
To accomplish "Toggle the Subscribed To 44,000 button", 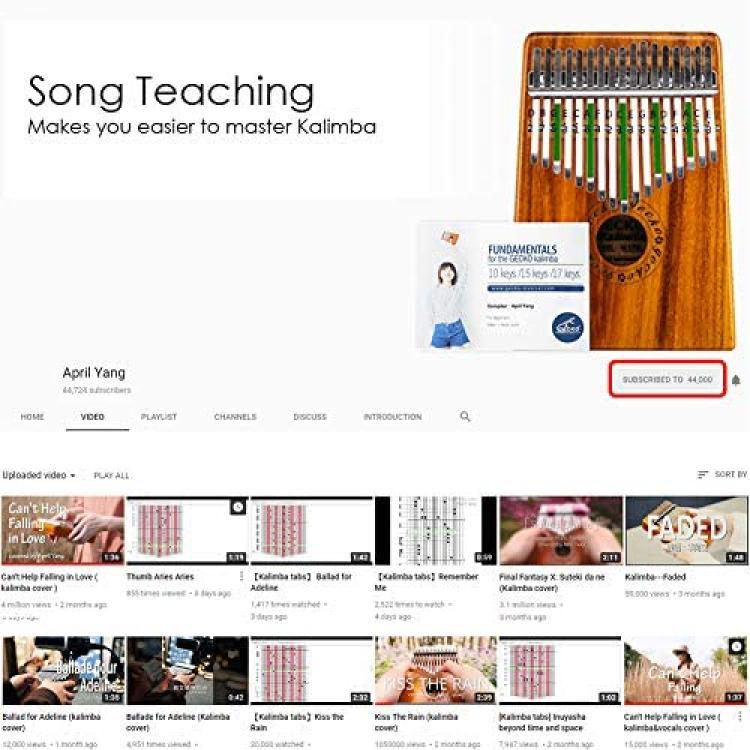I will point(667,379).
